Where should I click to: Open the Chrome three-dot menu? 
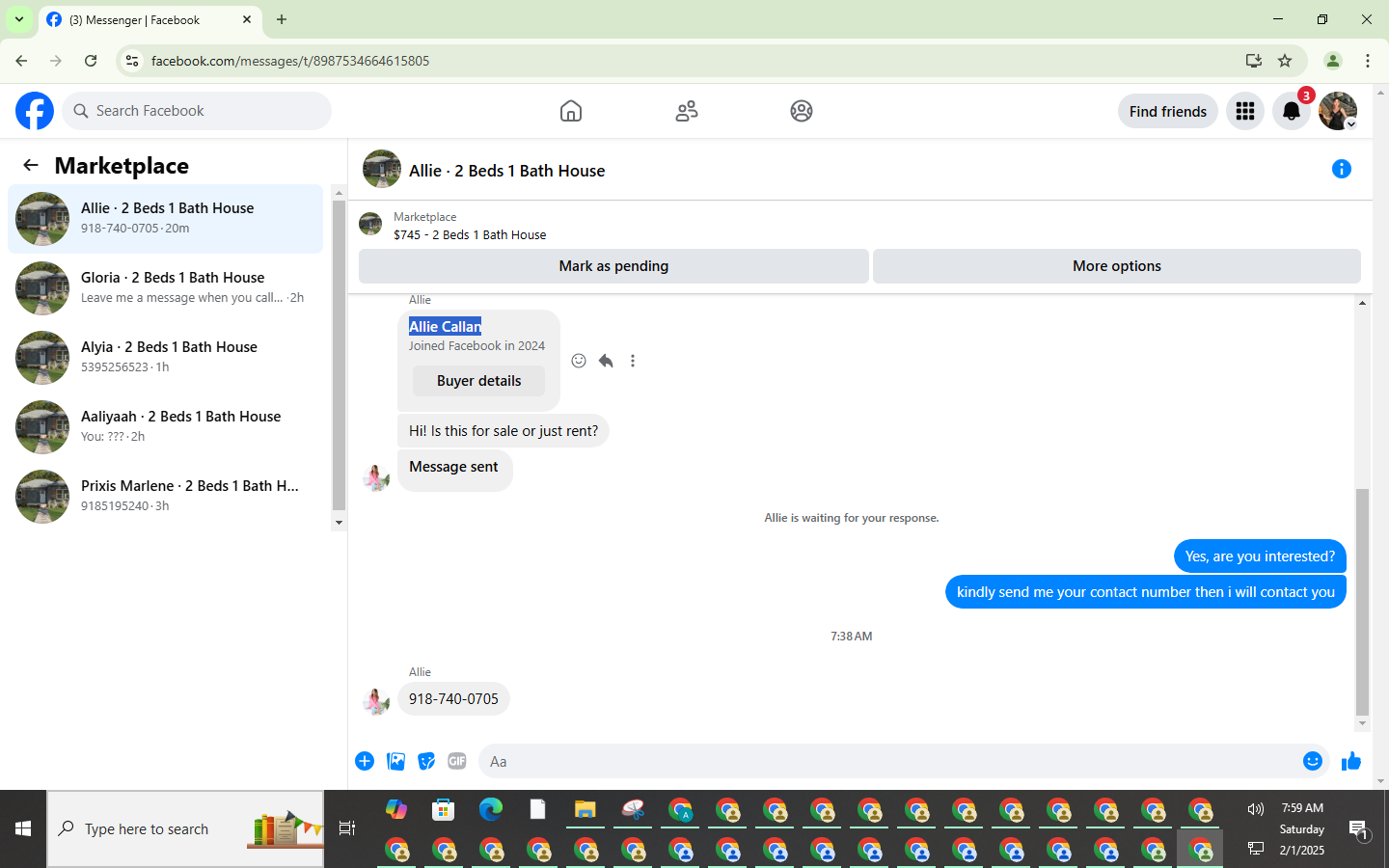[x=1368, y=61]
